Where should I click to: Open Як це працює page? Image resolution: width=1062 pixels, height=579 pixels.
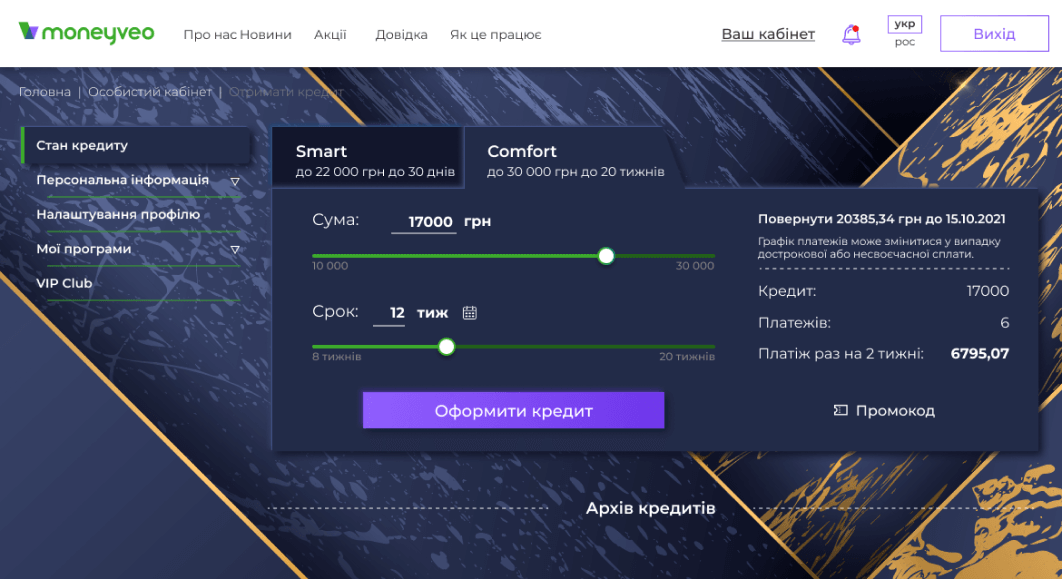click(496, 35)
